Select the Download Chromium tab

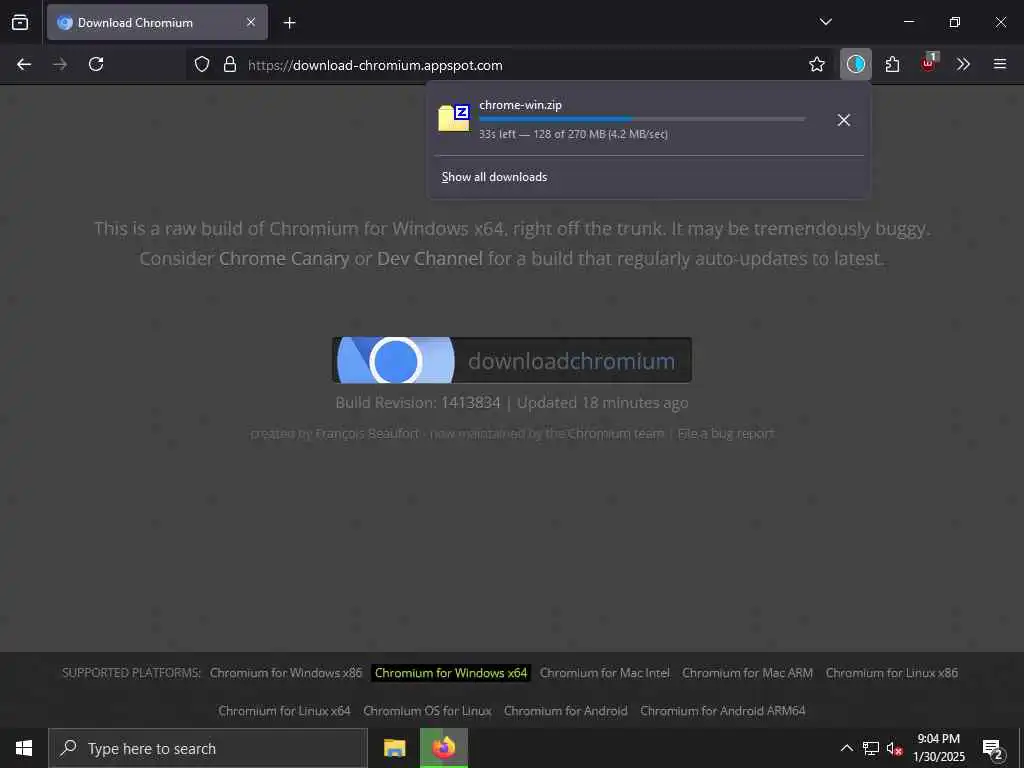(157, 22)
